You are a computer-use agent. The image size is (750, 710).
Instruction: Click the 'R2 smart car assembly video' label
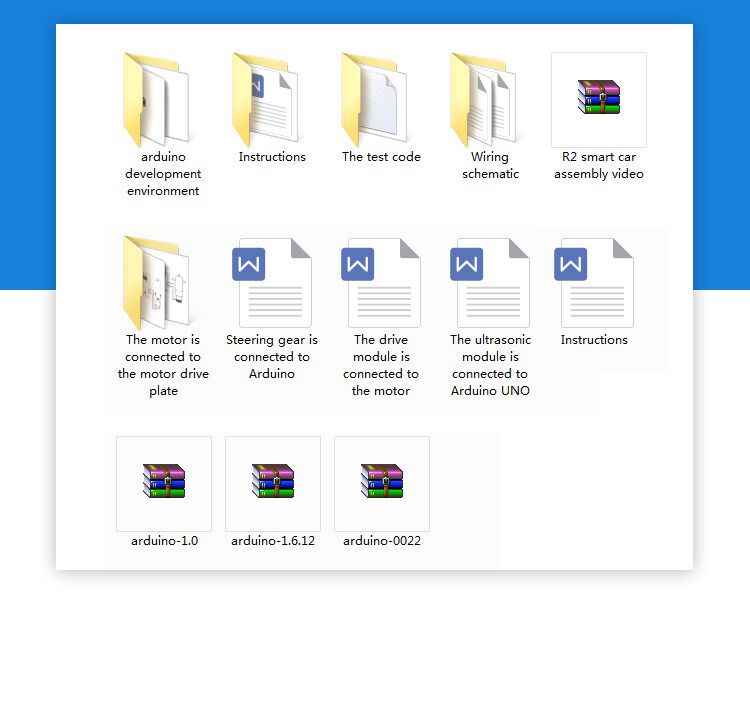pyautogui.click(x=599, y=165)
